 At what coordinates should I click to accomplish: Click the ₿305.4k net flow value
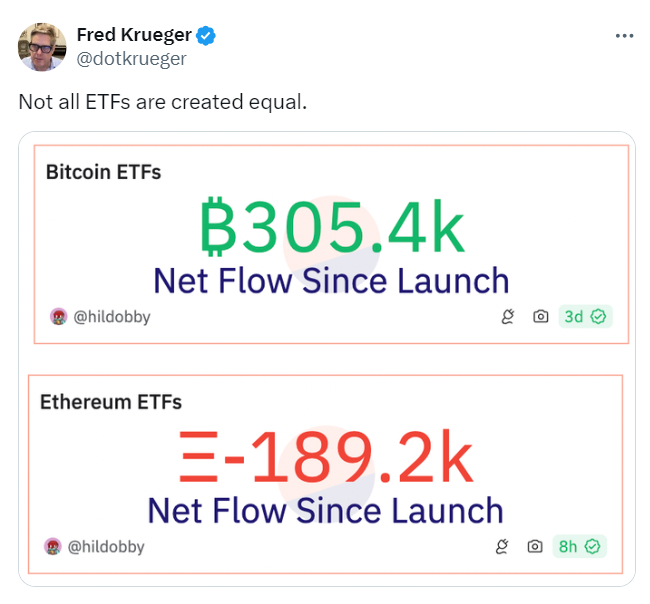pos(332,229)
